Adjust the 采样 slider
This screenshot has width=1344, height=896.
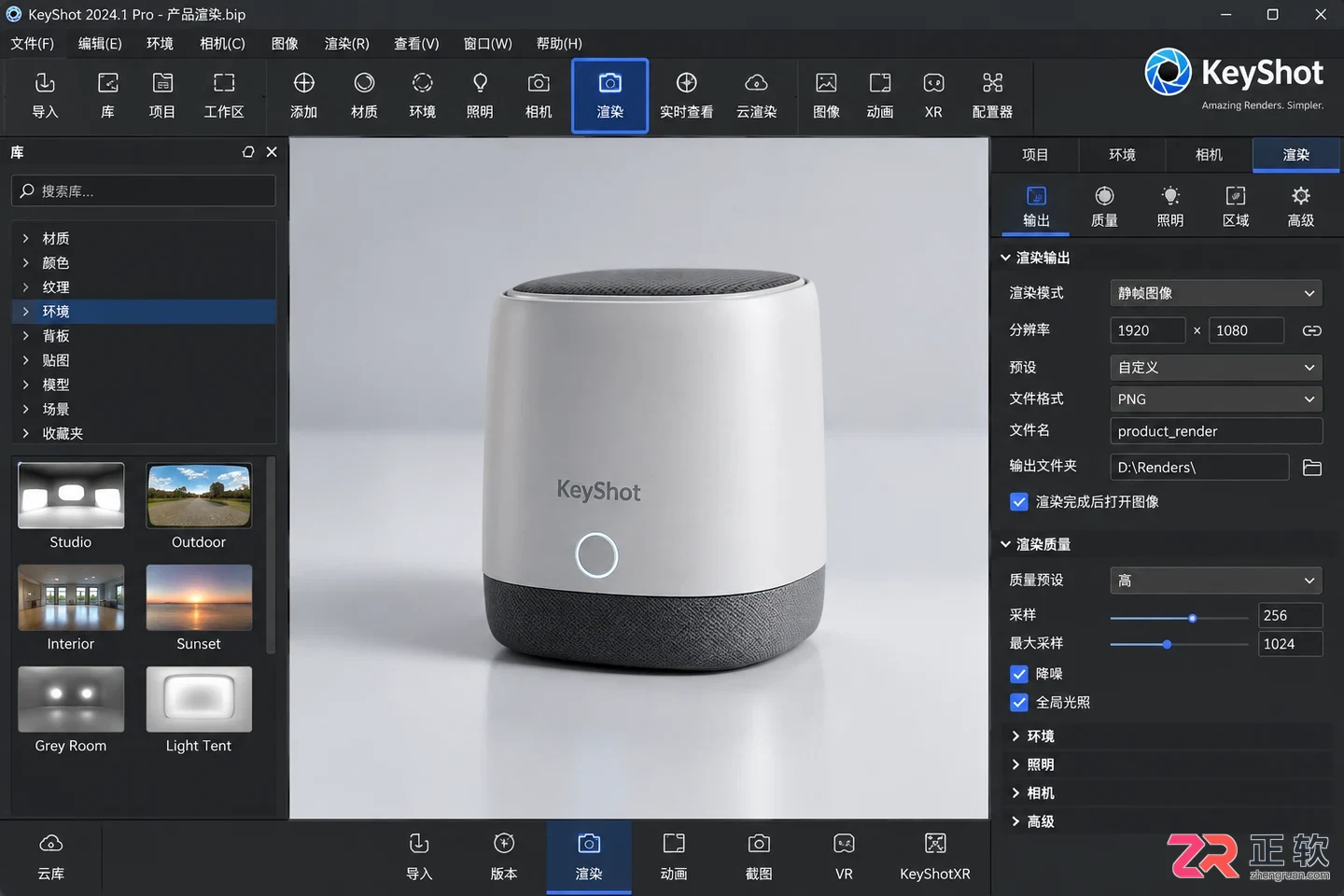point(1192,618)
